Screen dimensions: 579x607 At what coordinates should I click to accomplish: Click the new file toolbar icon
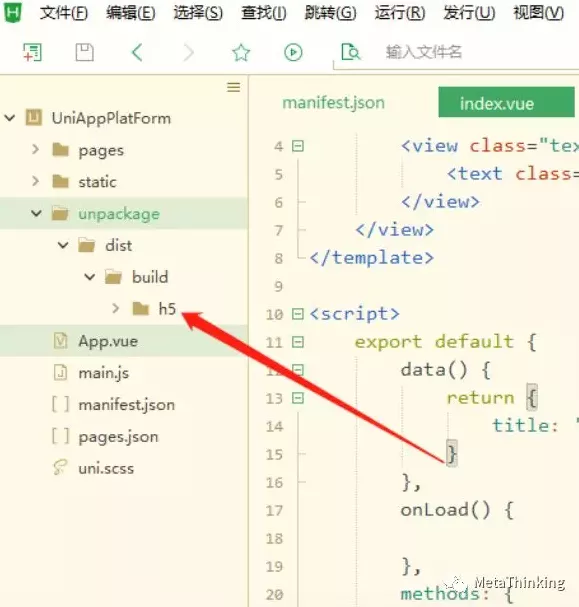pos(32,52)
